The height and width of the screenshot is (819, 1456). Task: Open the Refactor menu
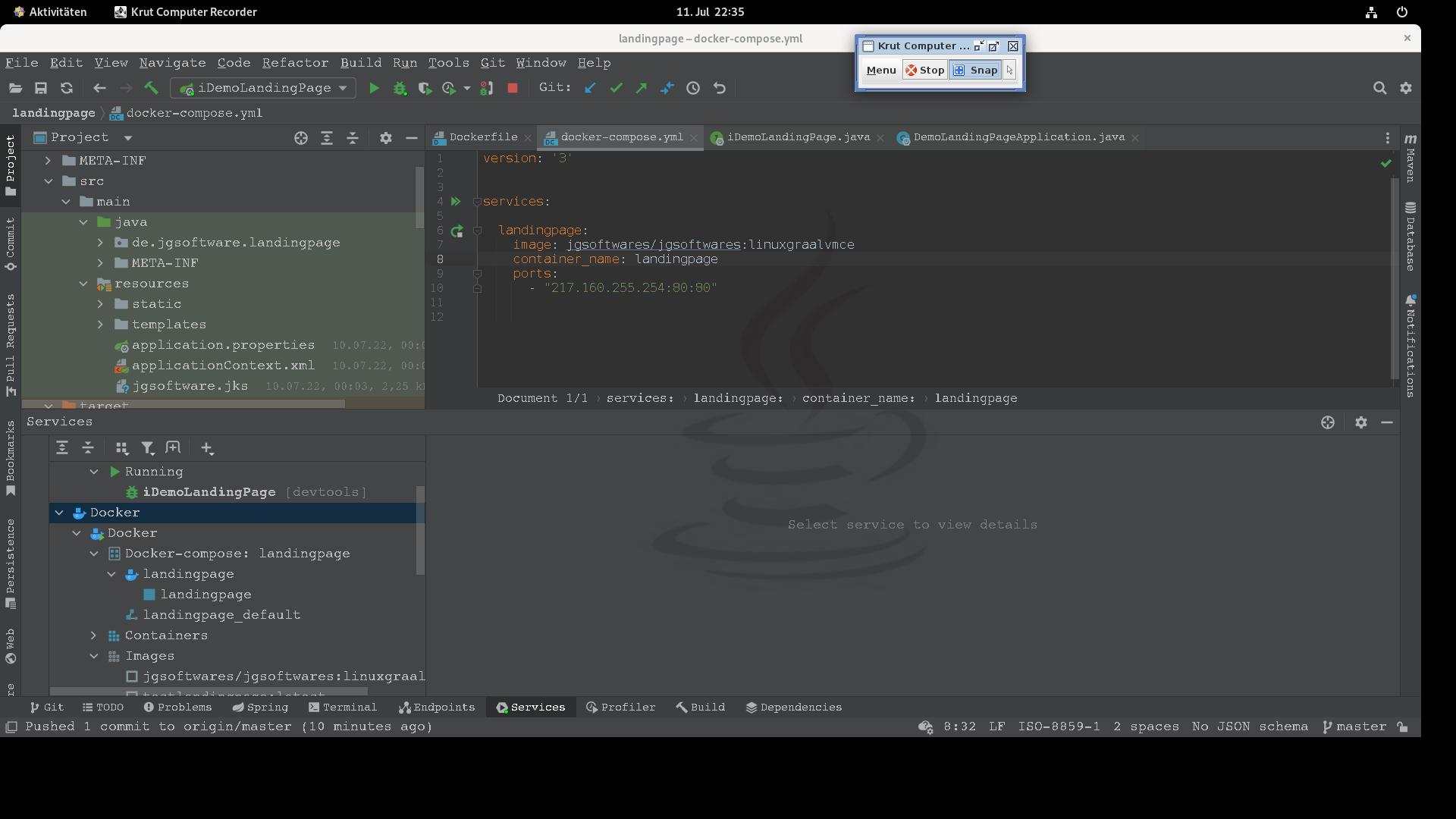(295, 63)
